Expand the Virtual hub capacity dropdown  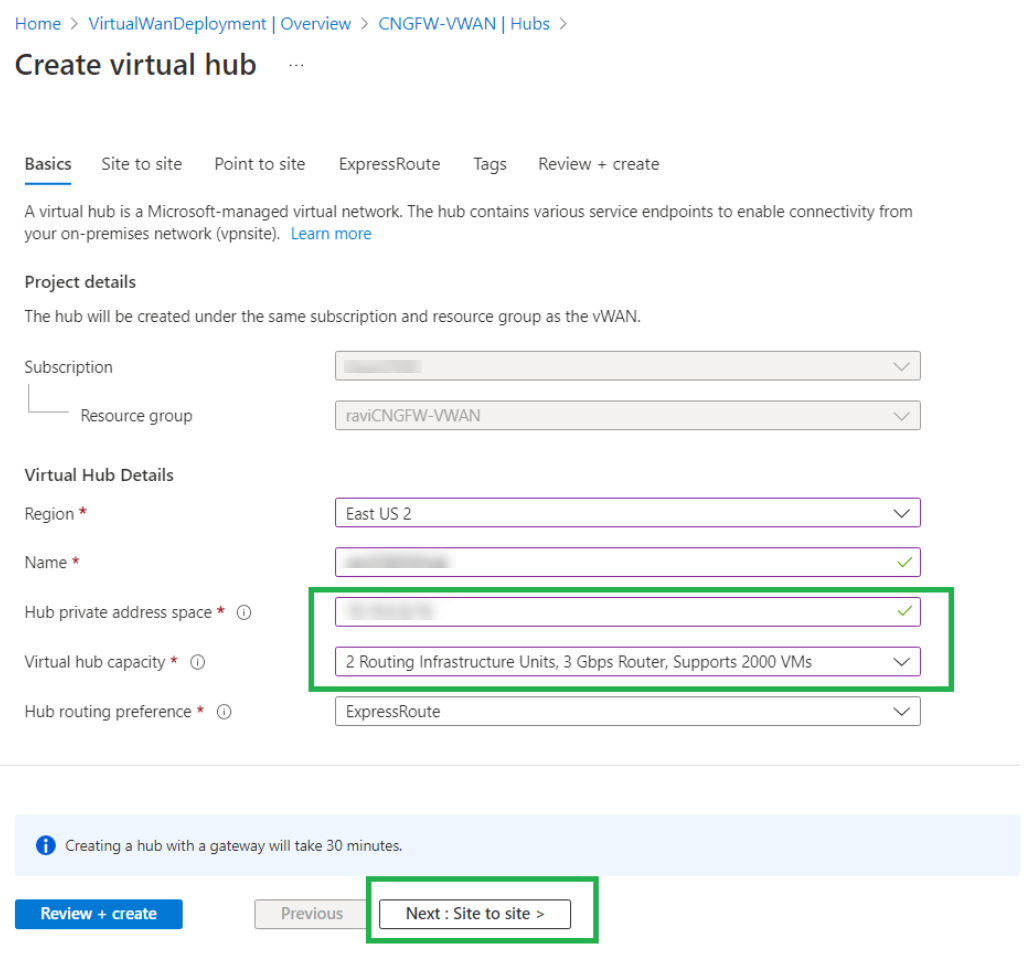[x=627, y=662]
